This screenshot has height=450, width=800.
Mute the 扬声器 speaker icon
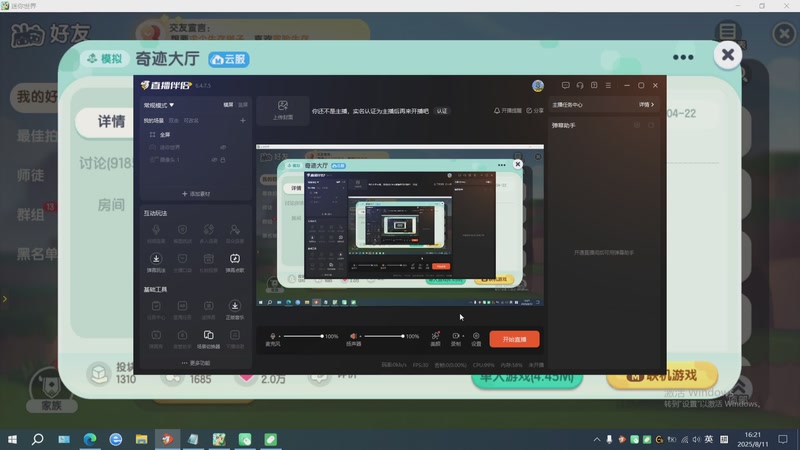[x=353, y=336]
